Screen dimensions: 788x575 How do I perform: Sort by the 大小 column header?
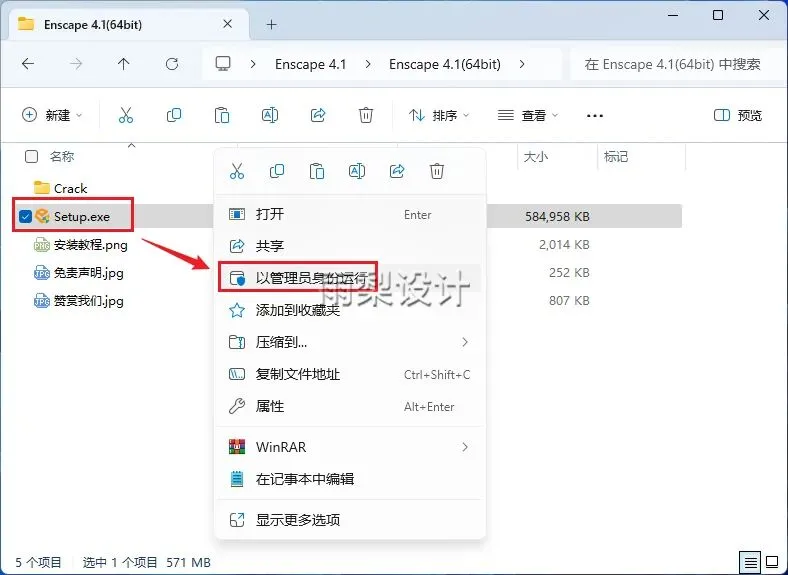pyautogui.click(x=536, y=157)
